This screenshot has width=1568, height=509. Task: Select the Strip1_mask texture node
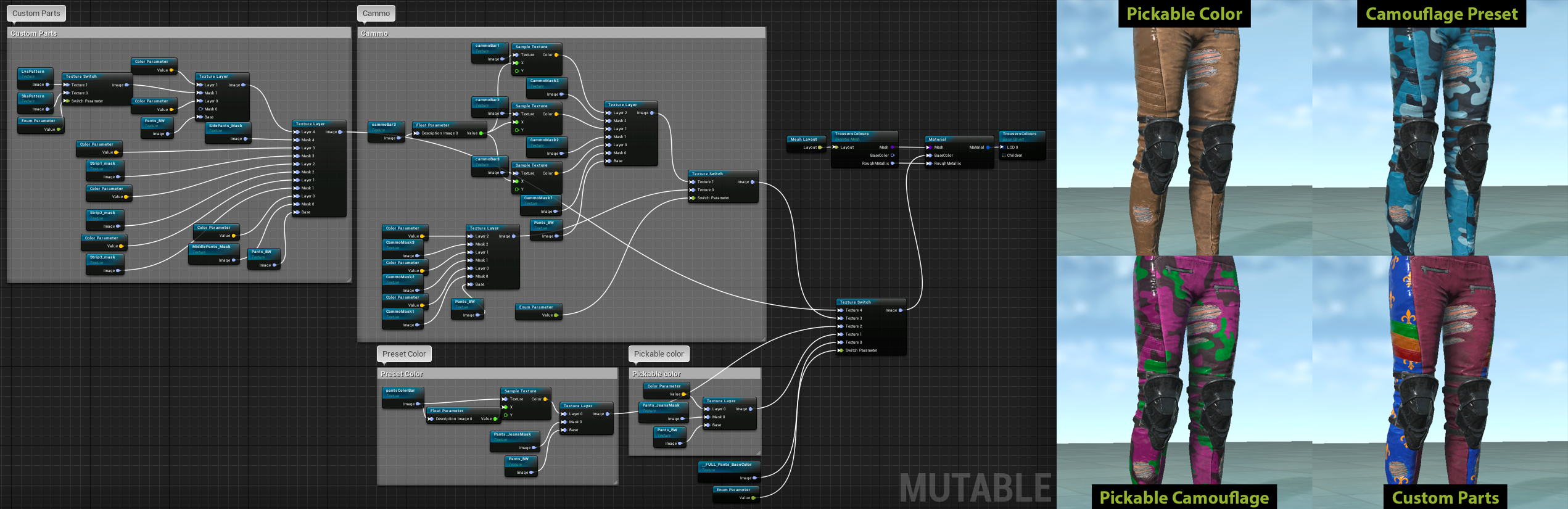[105, 171]
